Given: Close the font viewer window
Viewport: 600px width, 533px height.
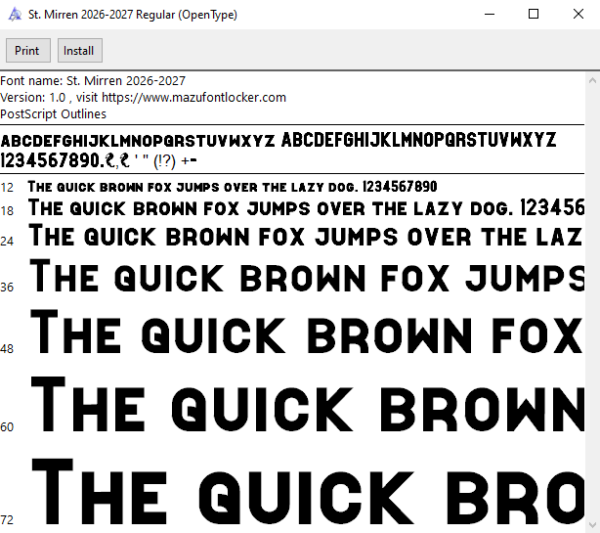Looking at the screenshot, I should pyautogui.click(x=578, y=15).
